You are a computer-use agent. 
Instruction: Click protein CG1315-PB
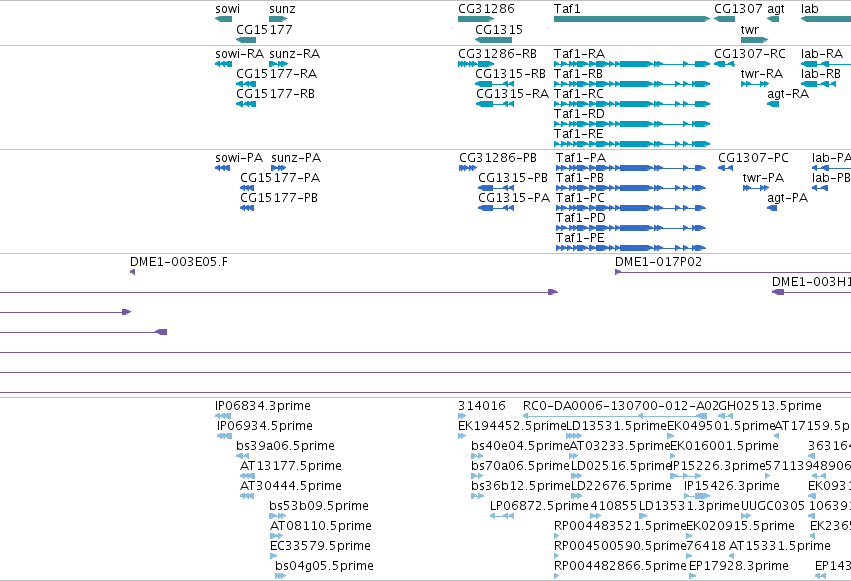pos(513,178)
